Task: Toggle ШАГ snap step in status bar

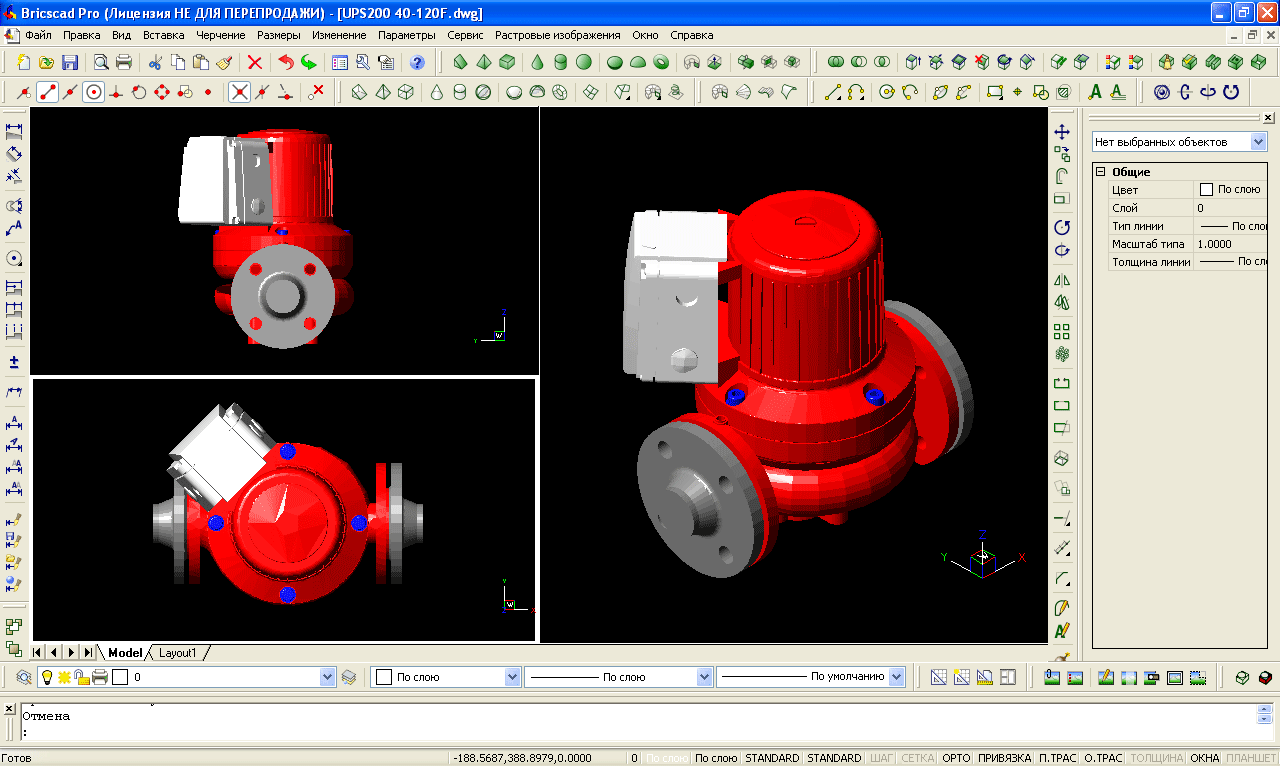Action: (881, 758)
